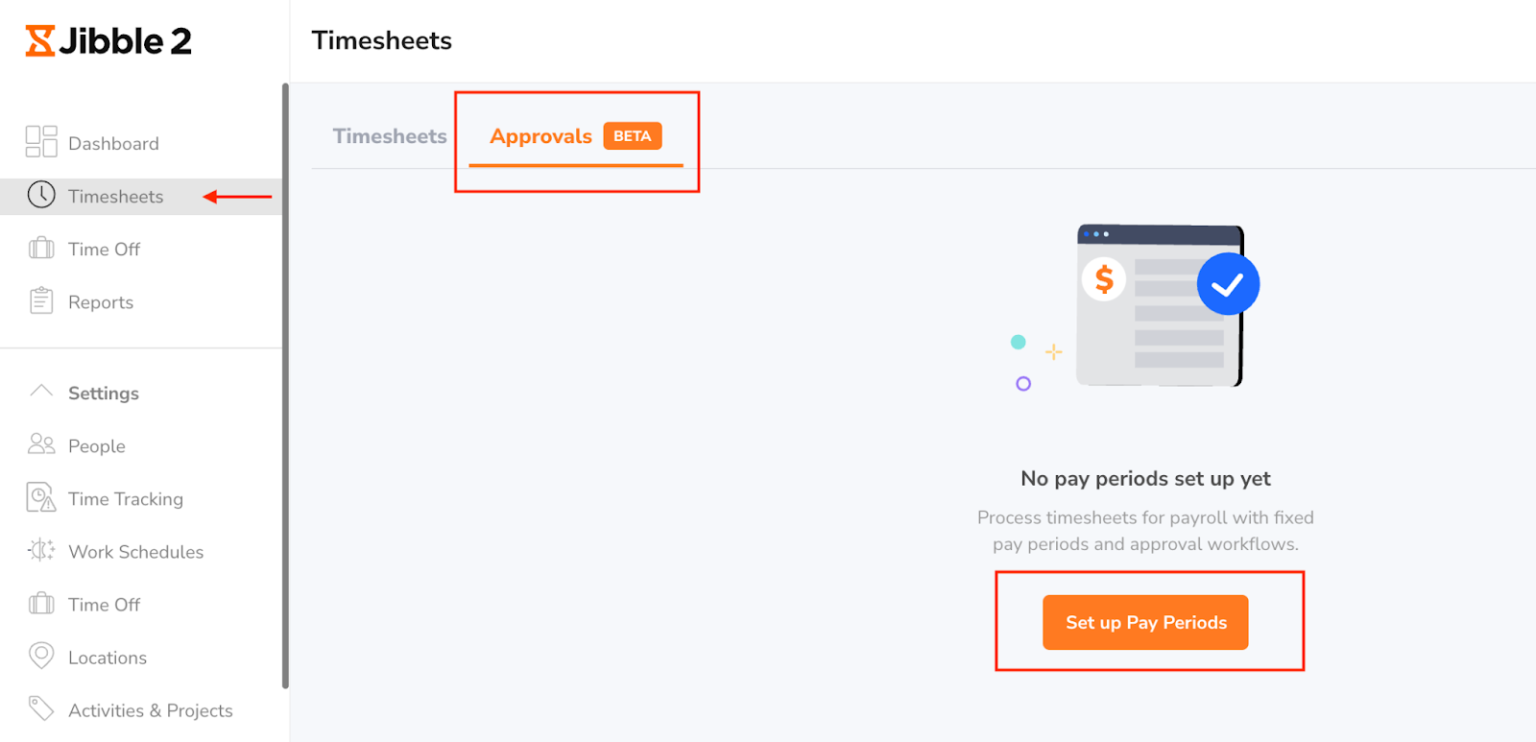Click the payroll illustration graphic
Viewport: 1536px width, 742px height.
pos(1160,305)
